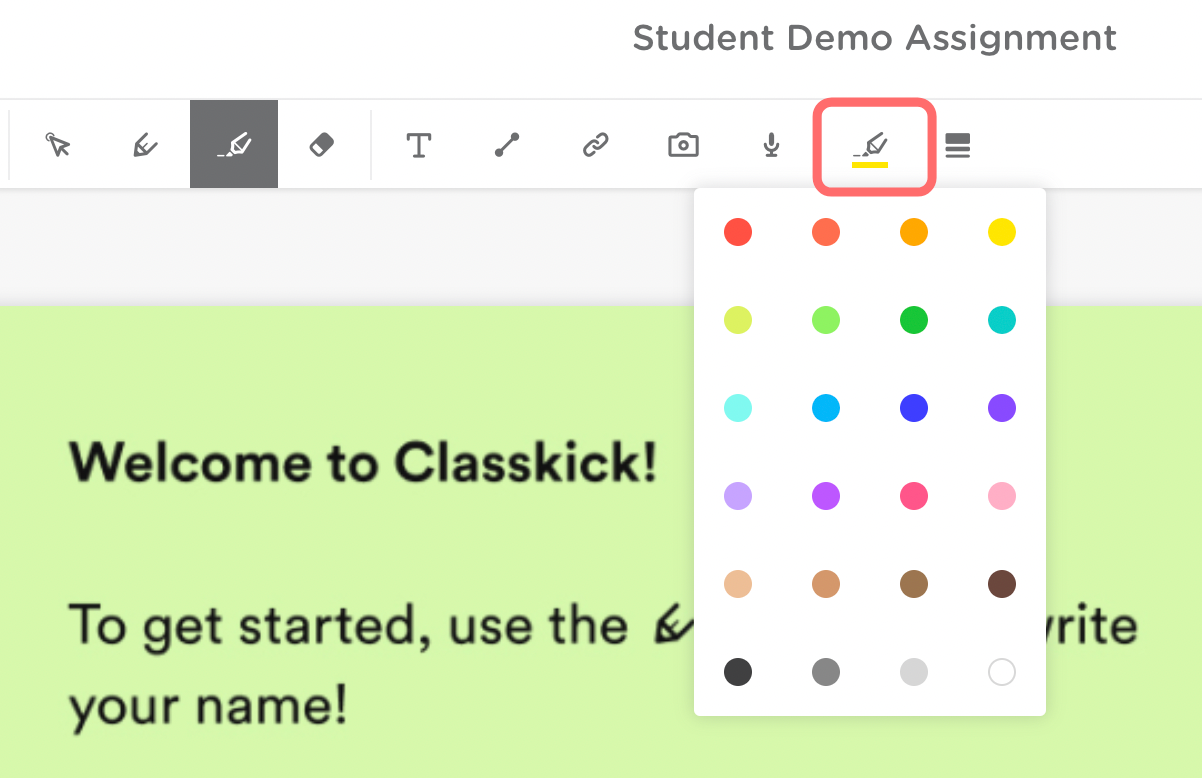This screenshot has height=778, width=1202.
Task: Select the eraser tool
Action: point(321,145)
